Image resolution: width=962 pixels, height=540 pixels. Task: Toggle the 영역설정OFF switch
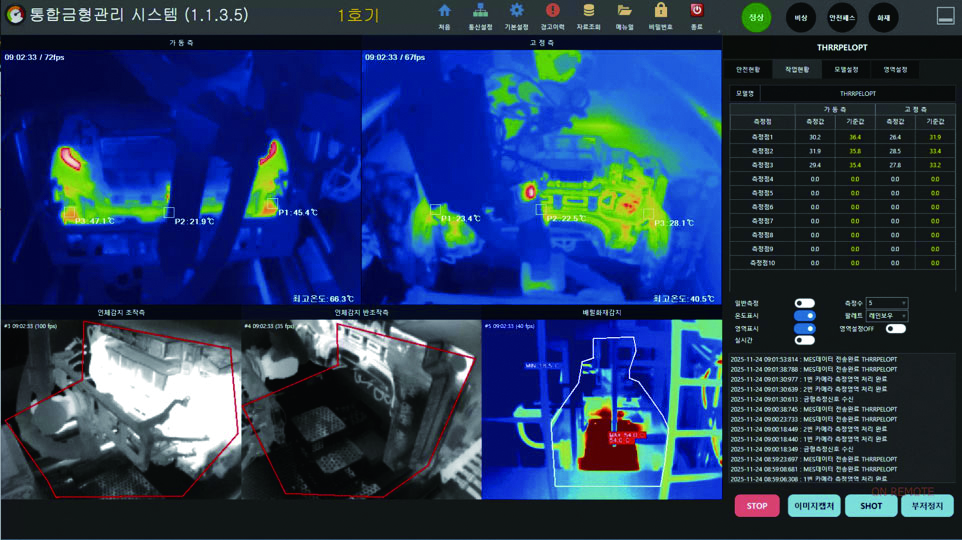coord(895,328)
